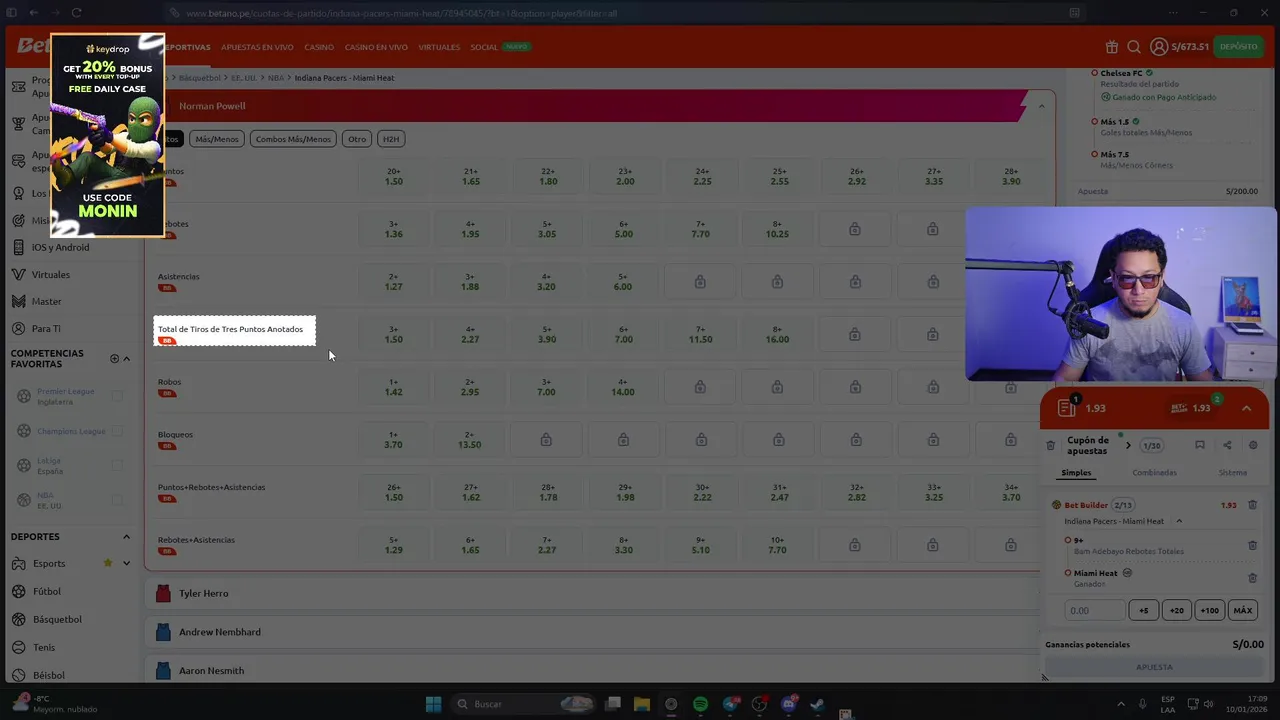
Task: Click the Esports favorite star
Action: [x=108, y=563]
